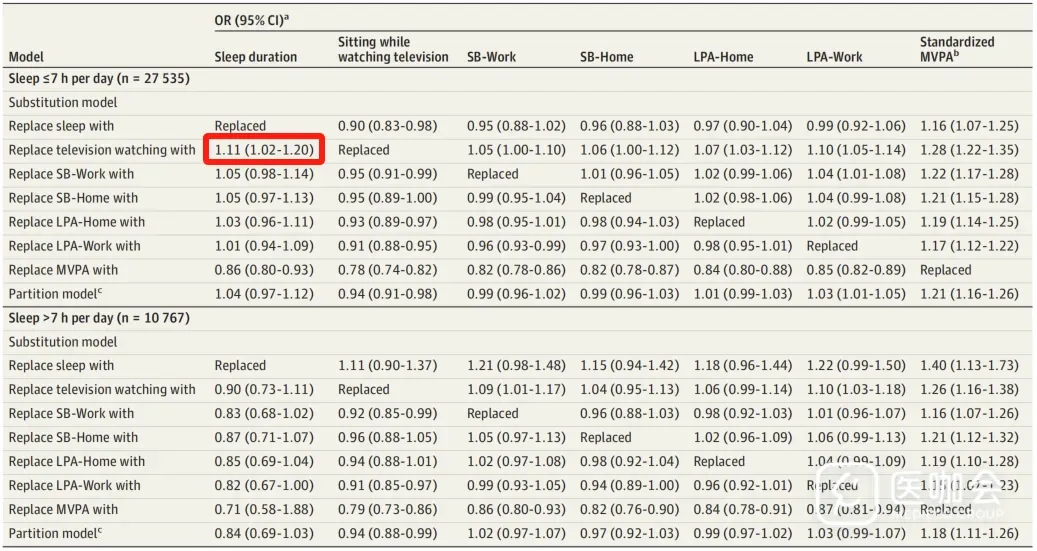Select 'Sleep >7 h per day (n = 10 767)' section heading
The image size is (1037, 551).
[x=99, y=318]
